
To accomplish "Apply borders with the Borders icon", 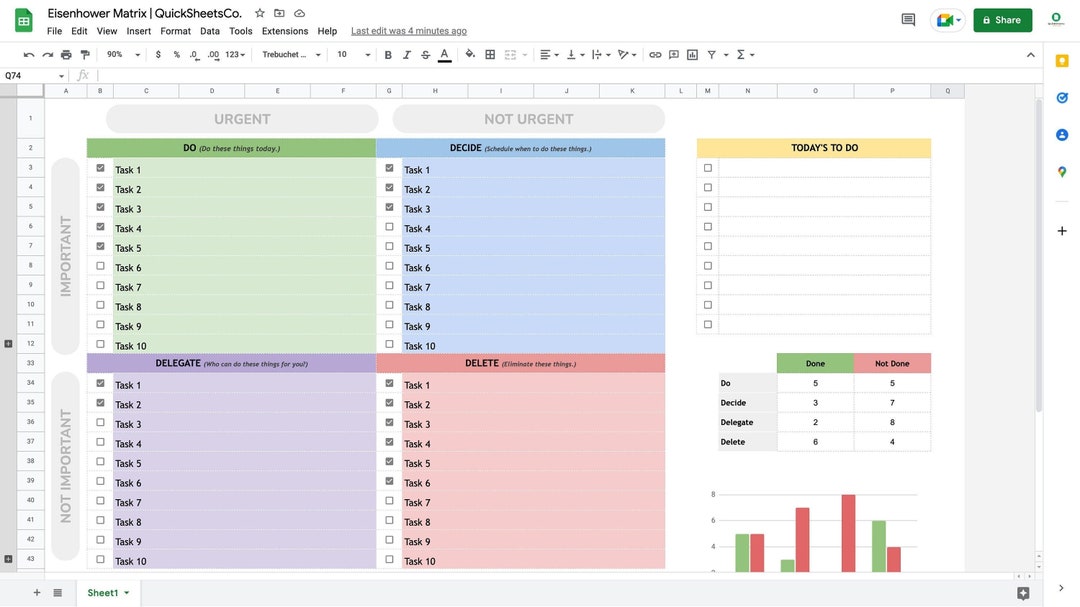I will (488, 52).
